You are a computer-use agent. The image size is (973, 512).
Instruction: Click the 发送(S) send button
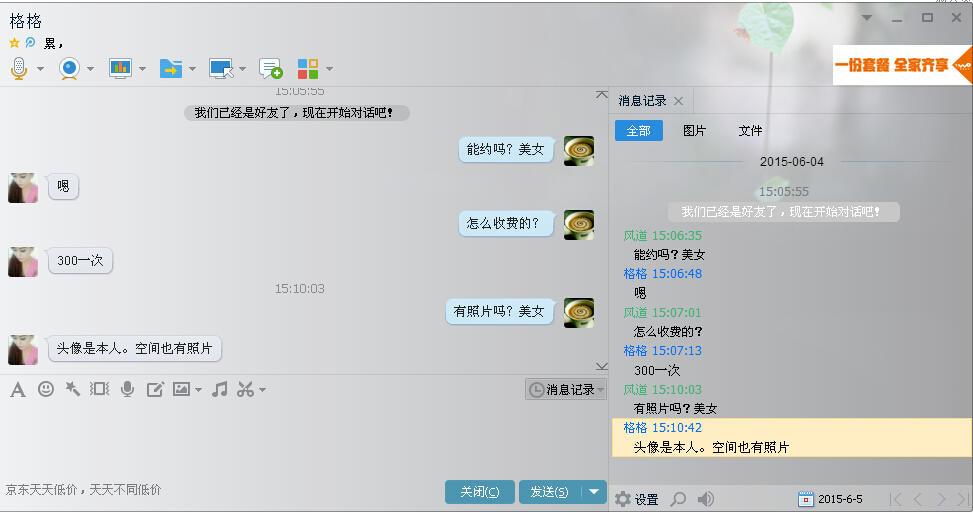click(549, 491)
